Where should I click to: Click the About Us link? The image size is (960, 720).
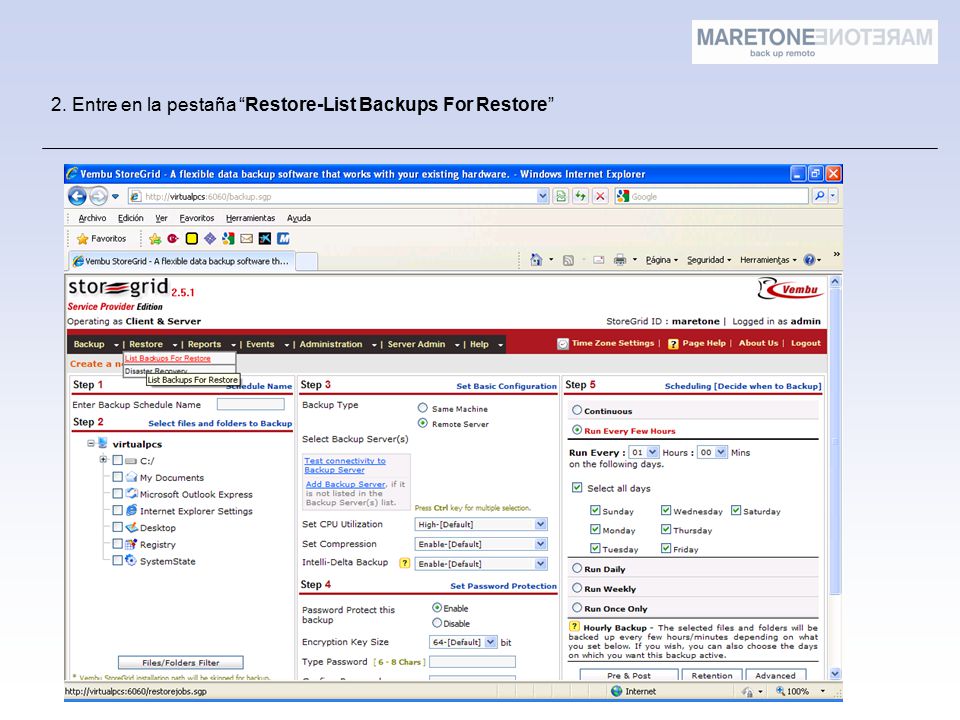pos(759,343)
